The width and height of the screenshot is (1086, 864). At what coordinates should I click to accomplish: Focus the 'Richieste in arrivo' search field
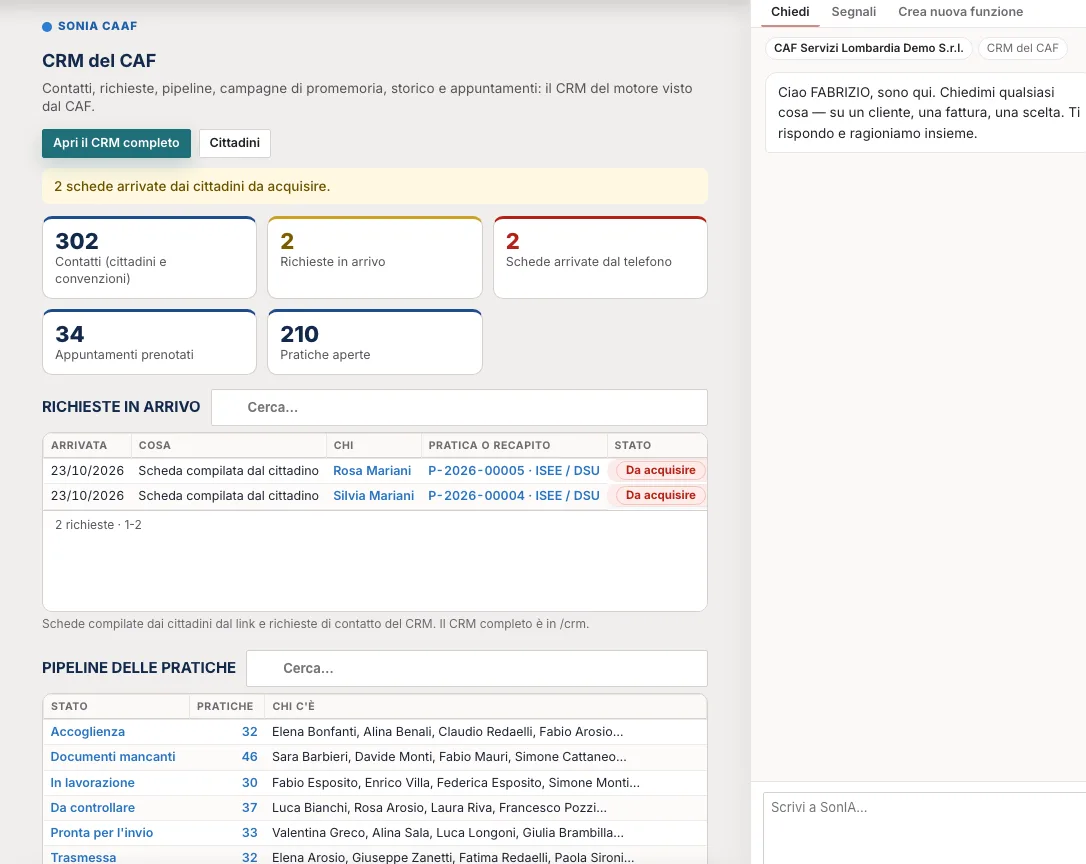[x=459, y=407]
